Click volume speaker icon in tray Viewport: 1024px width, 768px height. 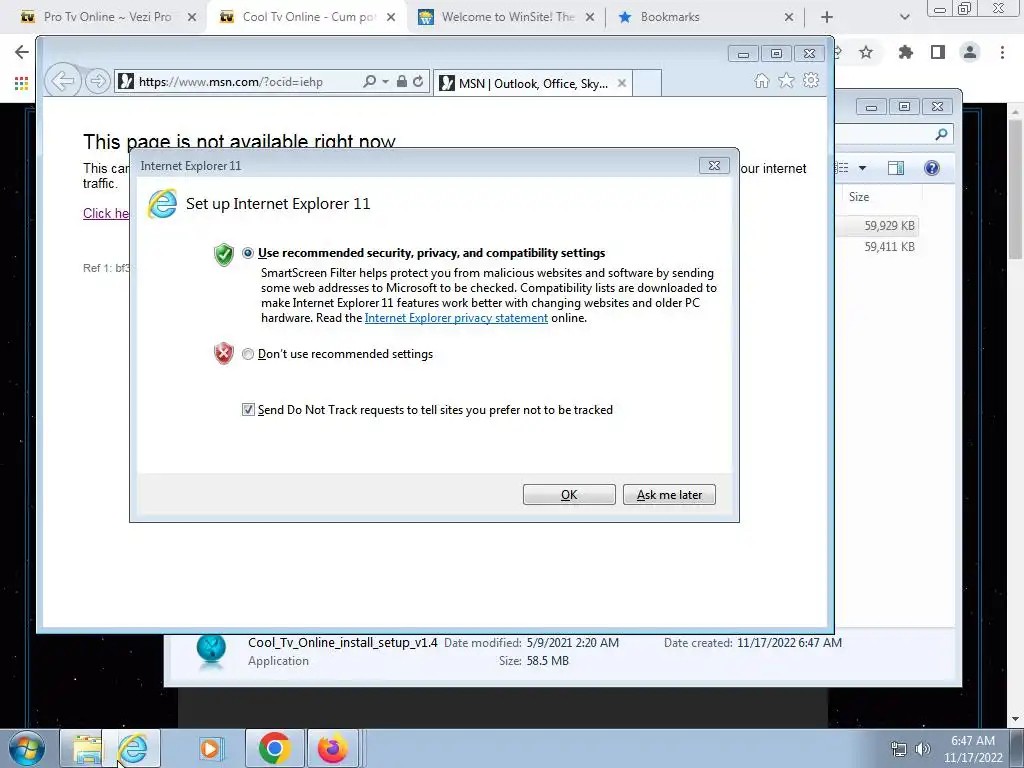(x=922, y=749)
